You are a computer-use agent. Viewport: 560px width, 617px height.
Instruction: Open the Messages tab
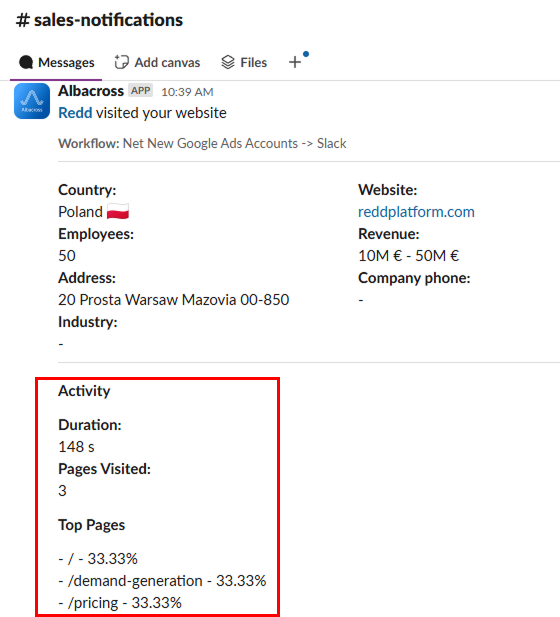coord(57,62)
